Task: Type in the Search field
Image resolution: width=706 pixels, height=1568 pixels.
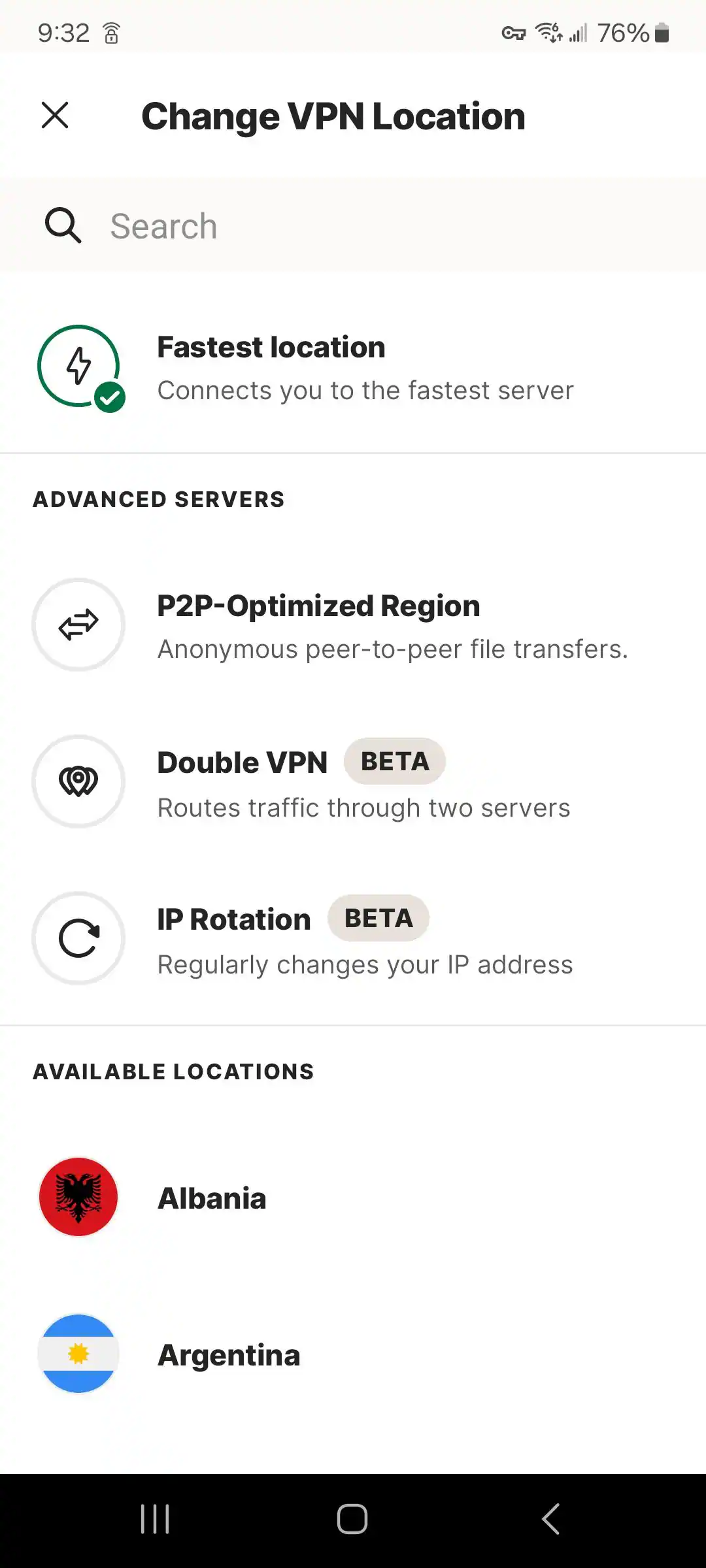Action: (x=392, y=226)
